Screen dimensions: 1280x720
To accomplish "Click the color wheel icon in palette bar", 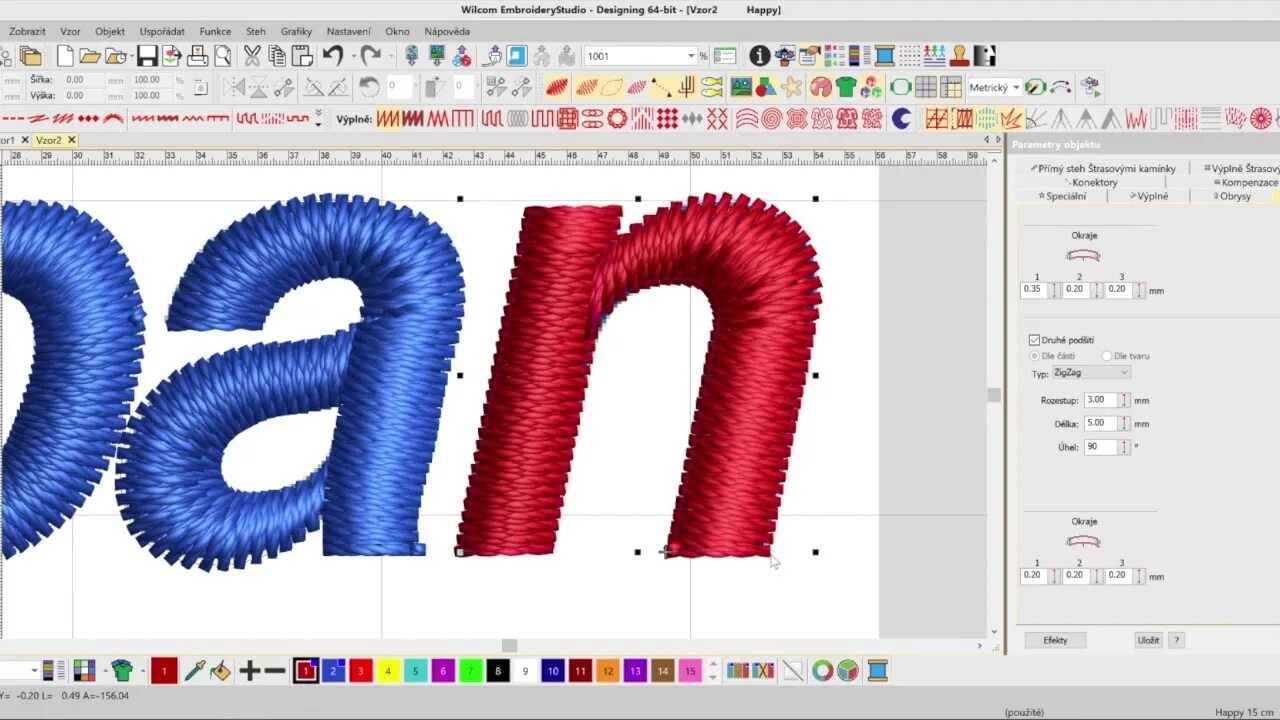I will (822, 671).
